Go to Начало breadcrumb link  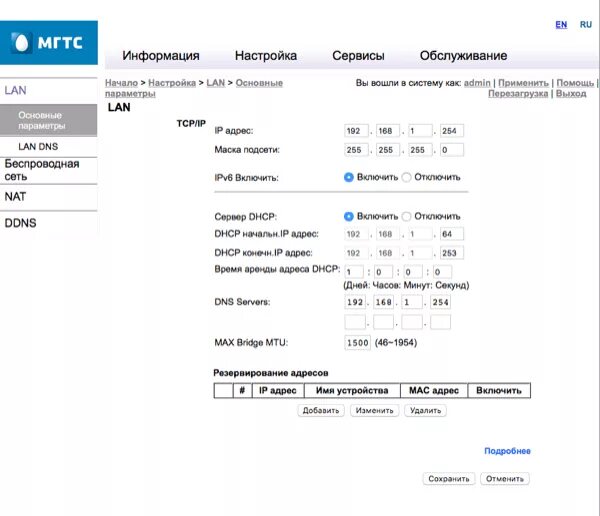[x=121, y=83]
